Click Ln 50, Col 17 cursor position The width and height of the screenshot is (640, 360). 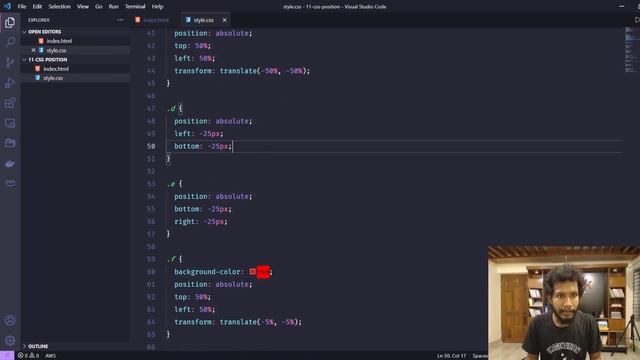(451, 356)
